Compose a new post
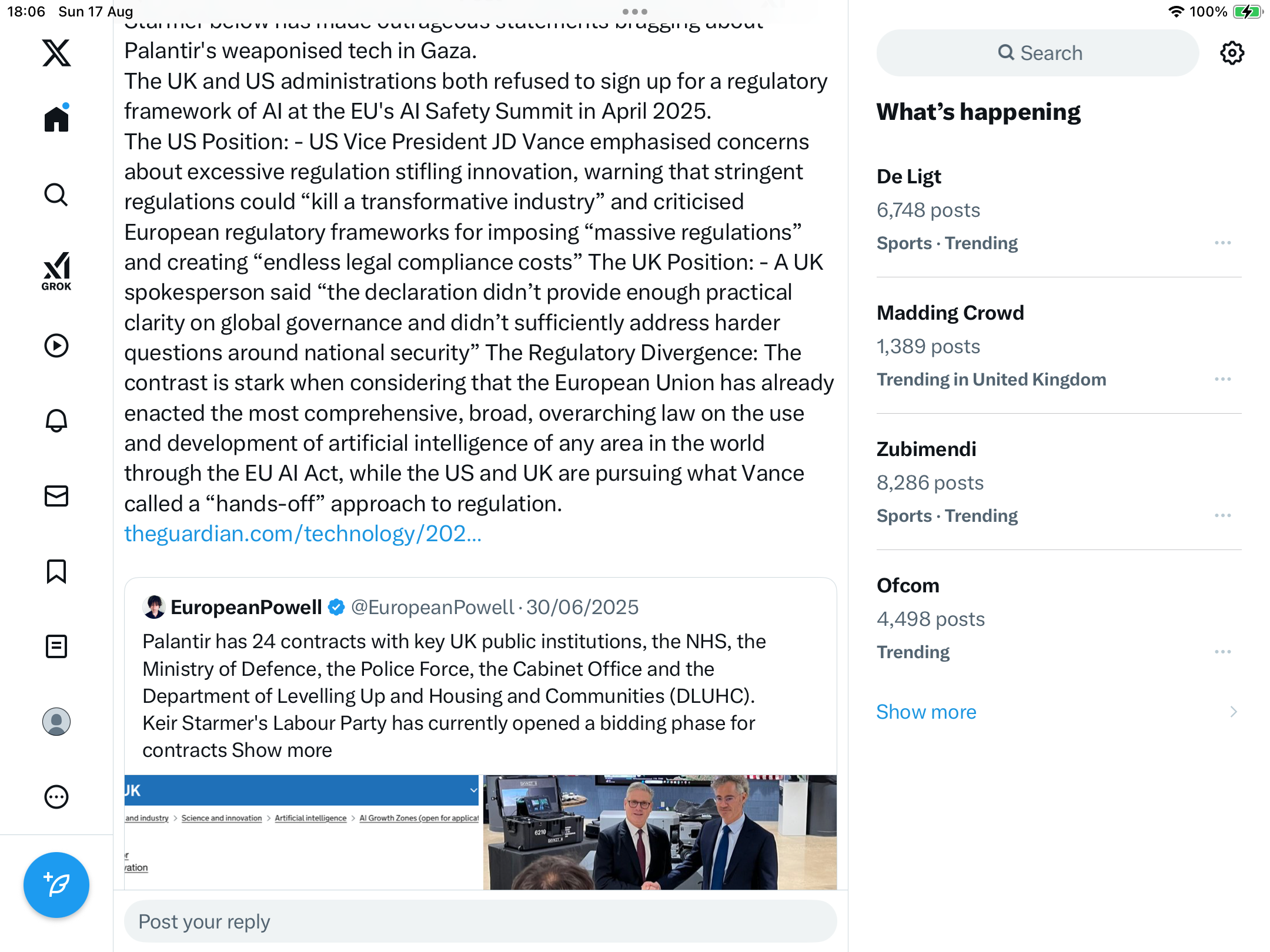This screenshot has width=1270, height=952. click(56, 884)
